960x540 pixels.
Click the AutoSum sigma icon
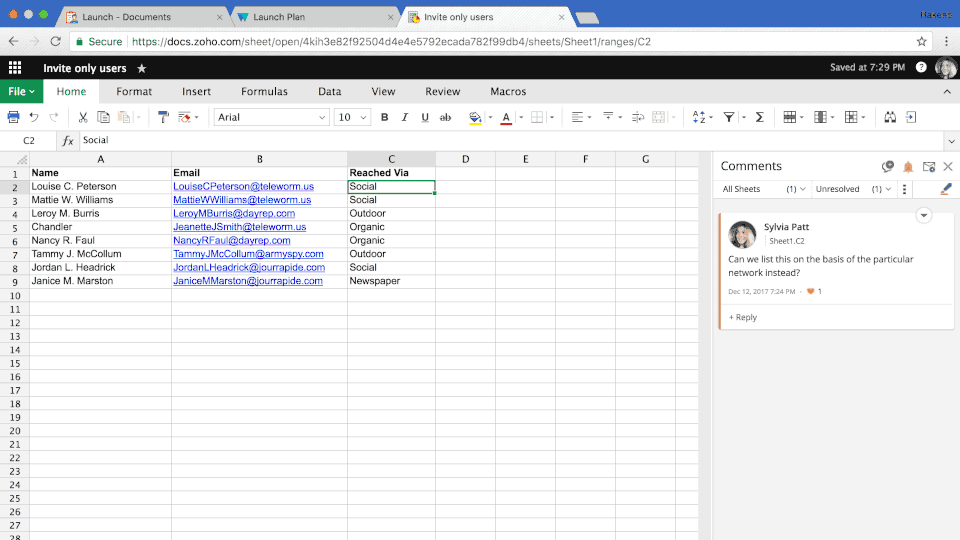pyautogui.click(x=759, y=117)
